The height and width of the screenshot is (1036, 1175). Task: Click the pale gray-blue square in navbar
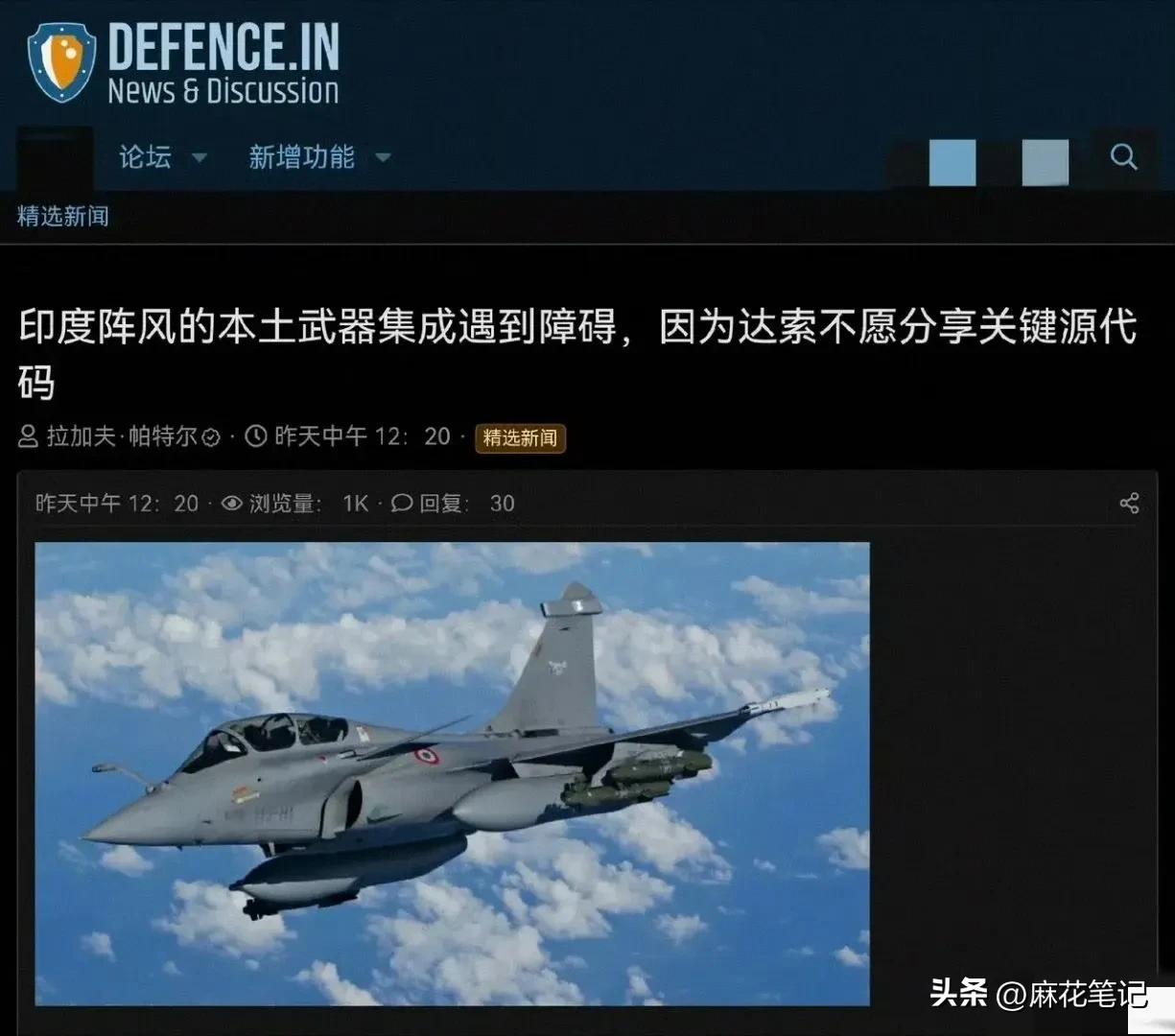coord(1046,163)
